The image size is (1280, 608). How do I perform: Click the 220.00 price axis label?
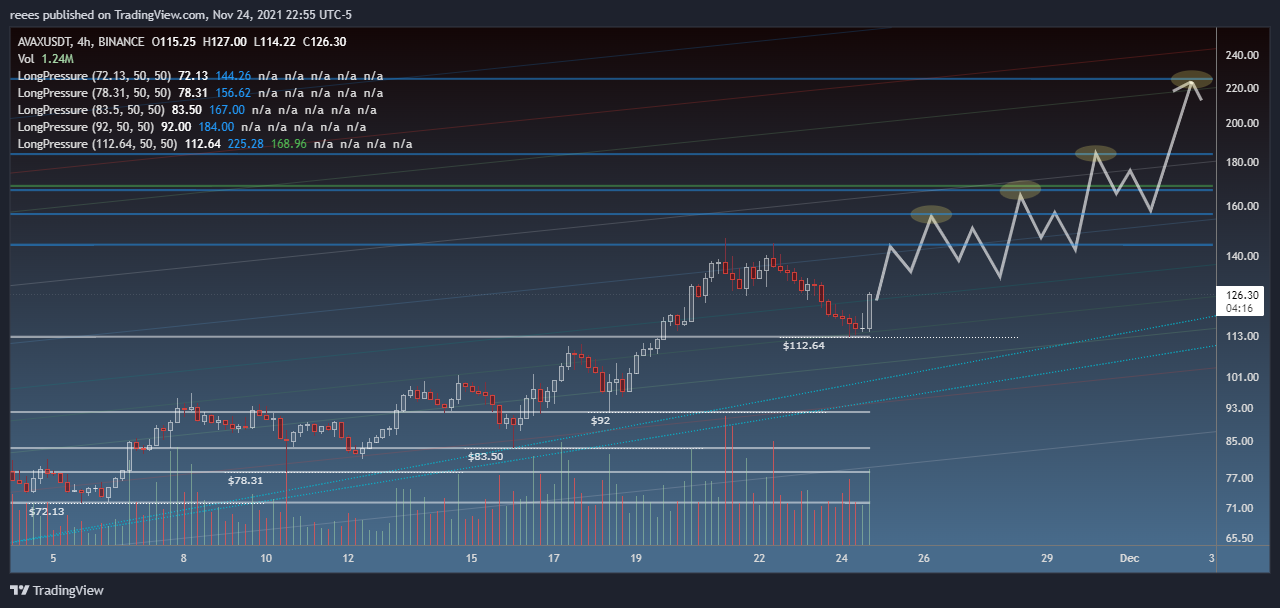click(x=1240, y=89)
